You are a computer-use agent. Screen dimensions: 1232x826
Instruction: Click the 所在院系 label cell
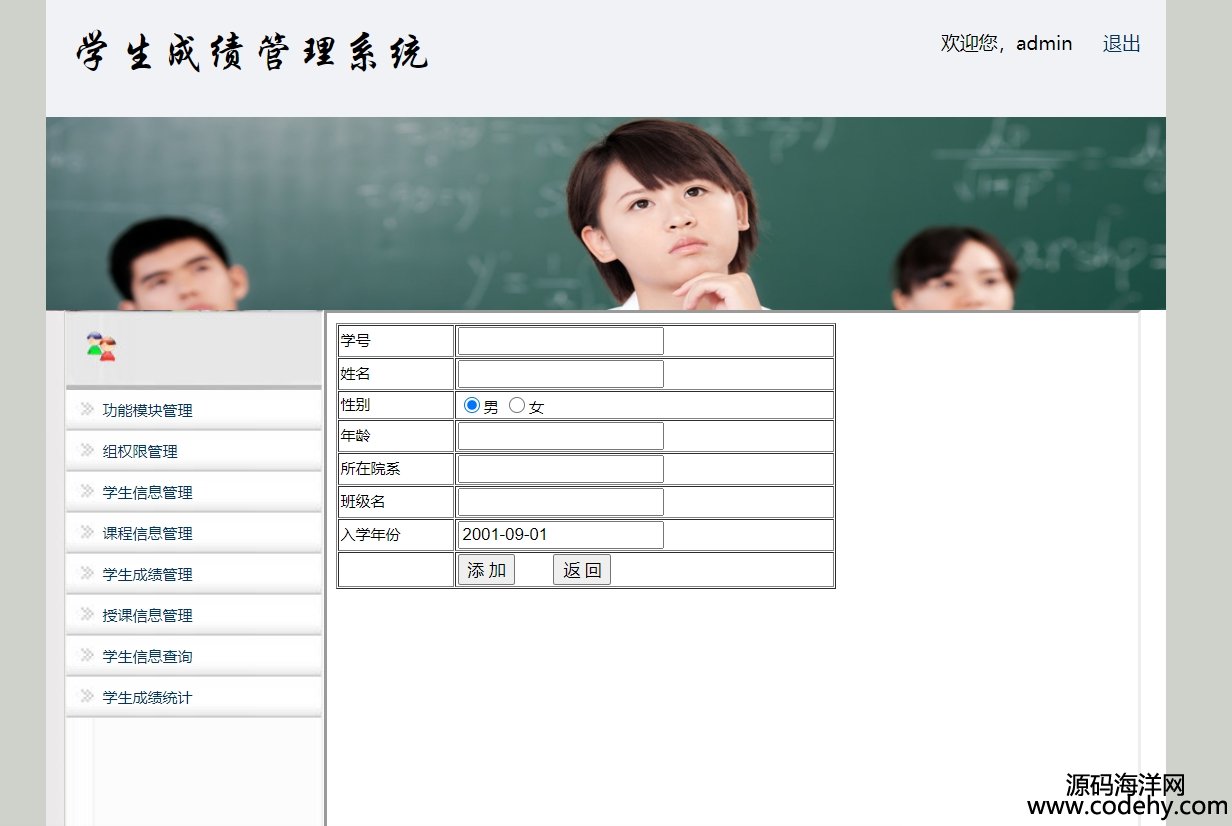(396, 469)
